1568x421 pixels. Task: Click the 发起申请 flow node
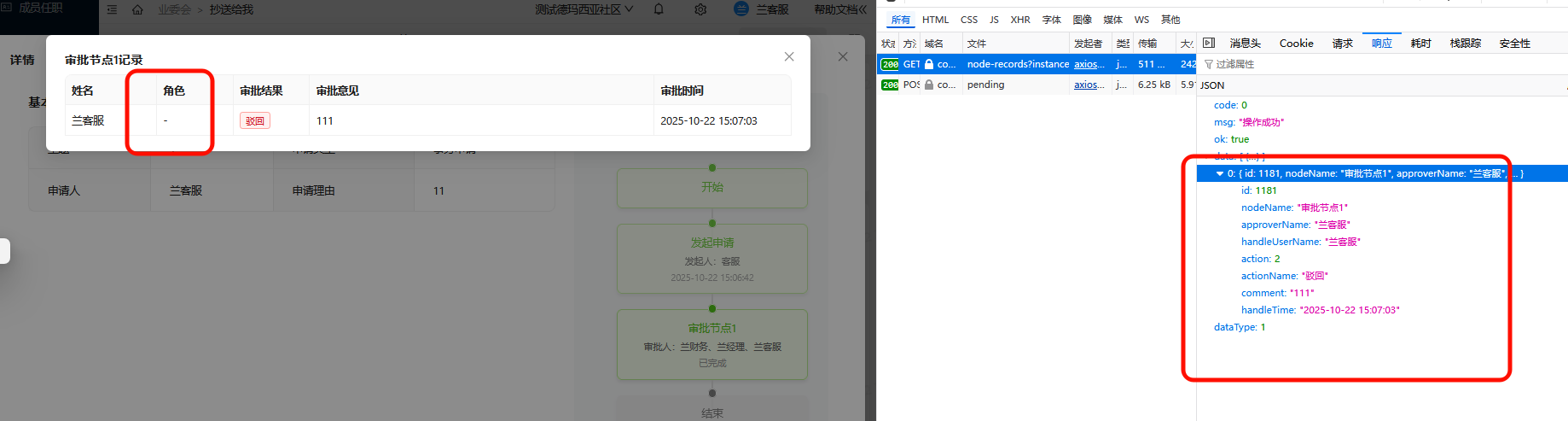click(x=712, y=259)
